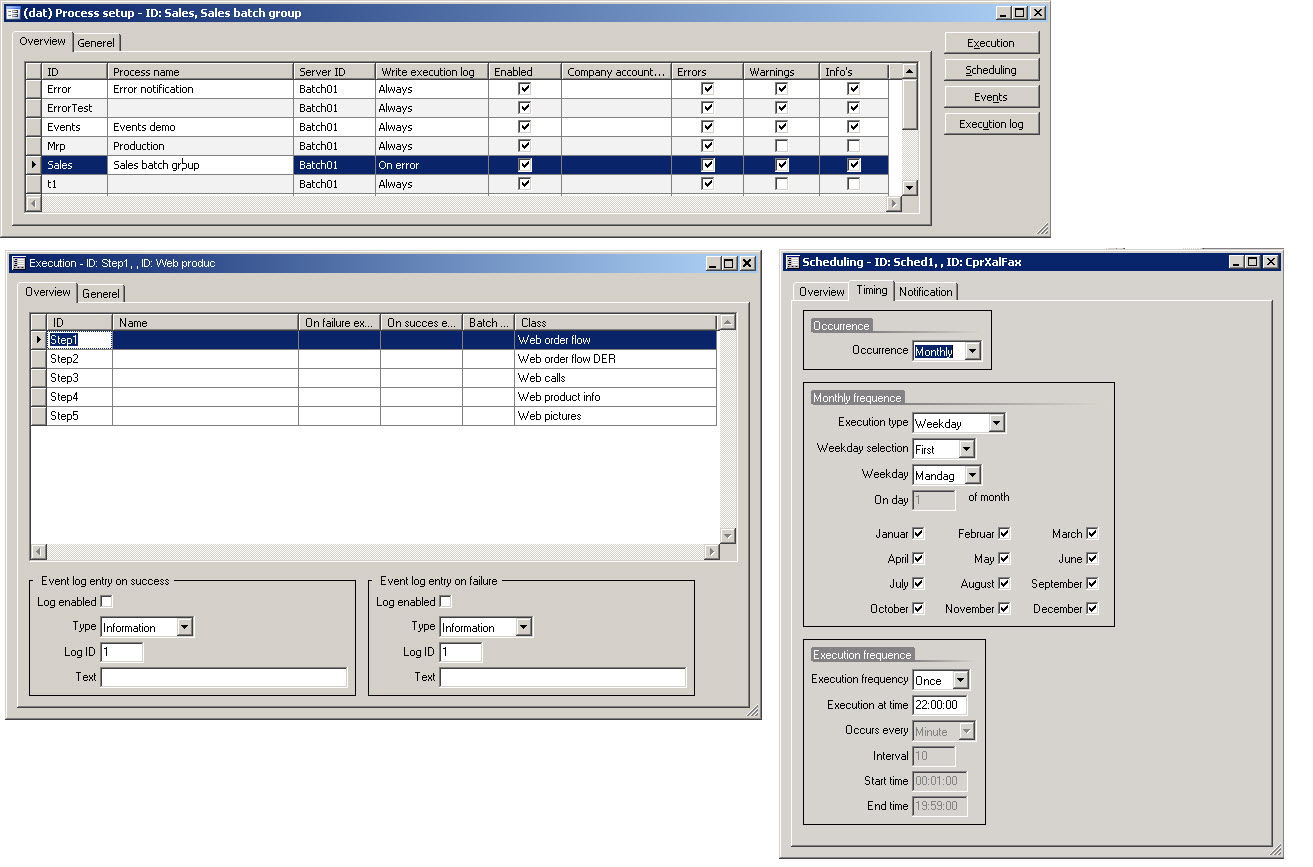Viewport: 1313px width, 867px height.
Task: Expand the Weekday selection dropdown
Action: (x=966, y=450)
